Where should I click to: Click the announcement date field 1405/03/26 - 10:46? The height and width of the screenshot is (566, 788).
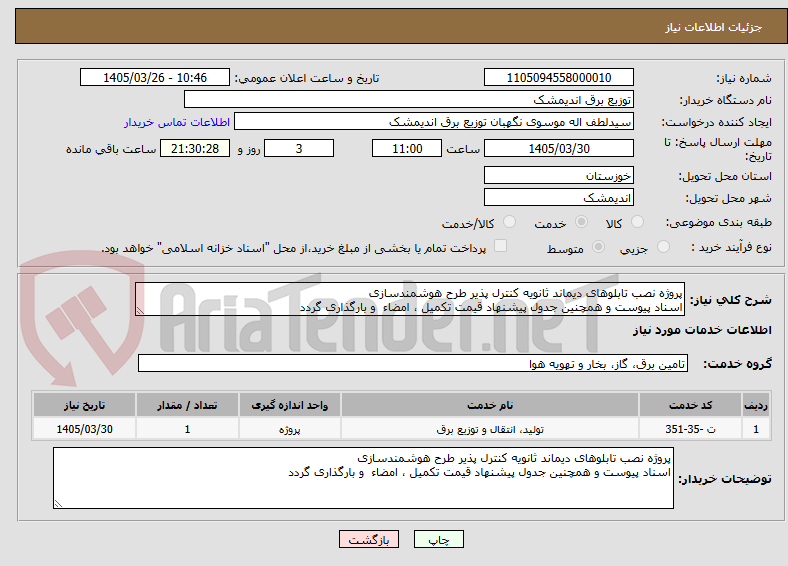[154, 77]
